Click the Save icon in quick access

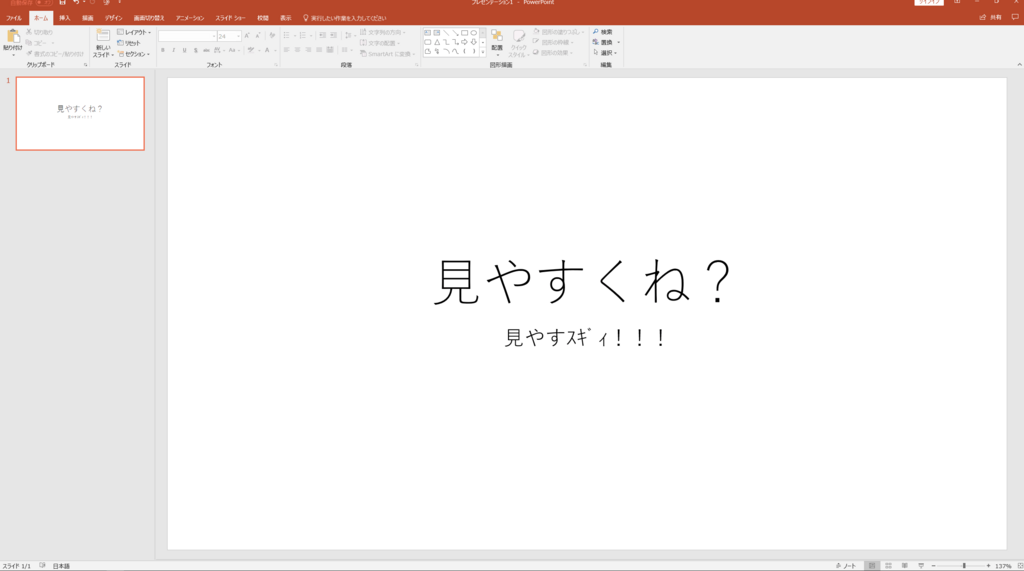click(x=63, y=3)
